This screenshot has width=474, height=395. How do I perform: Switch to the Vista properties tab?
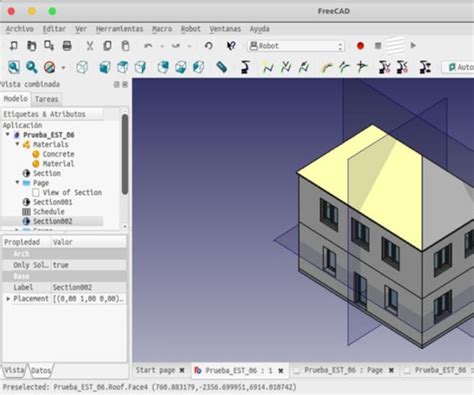pyautogui.click(x=14, y=370)
